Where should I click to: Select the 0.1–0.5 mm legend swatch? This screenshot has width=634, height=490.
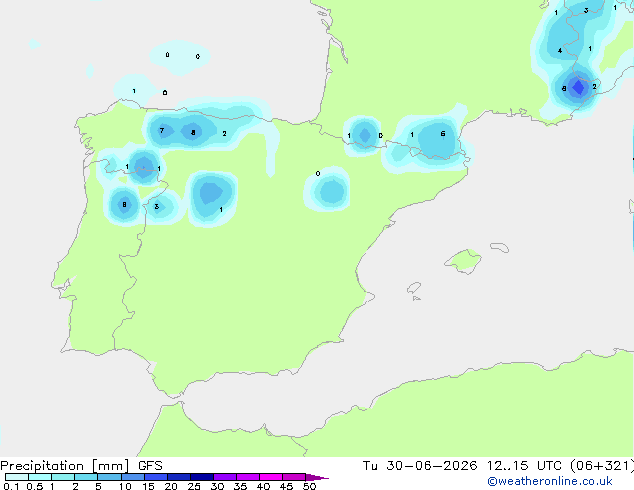(x=17, y=477)
